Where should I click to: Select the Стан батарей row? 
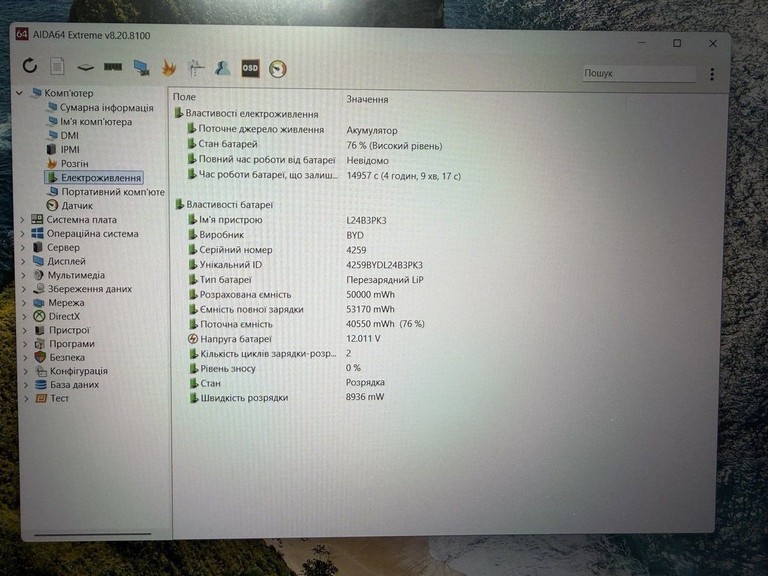314,145
